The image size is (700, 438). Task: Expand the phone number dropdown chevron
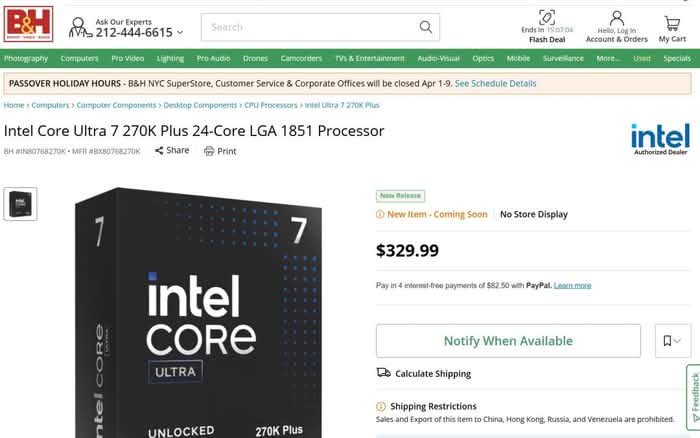coord(180,33)
